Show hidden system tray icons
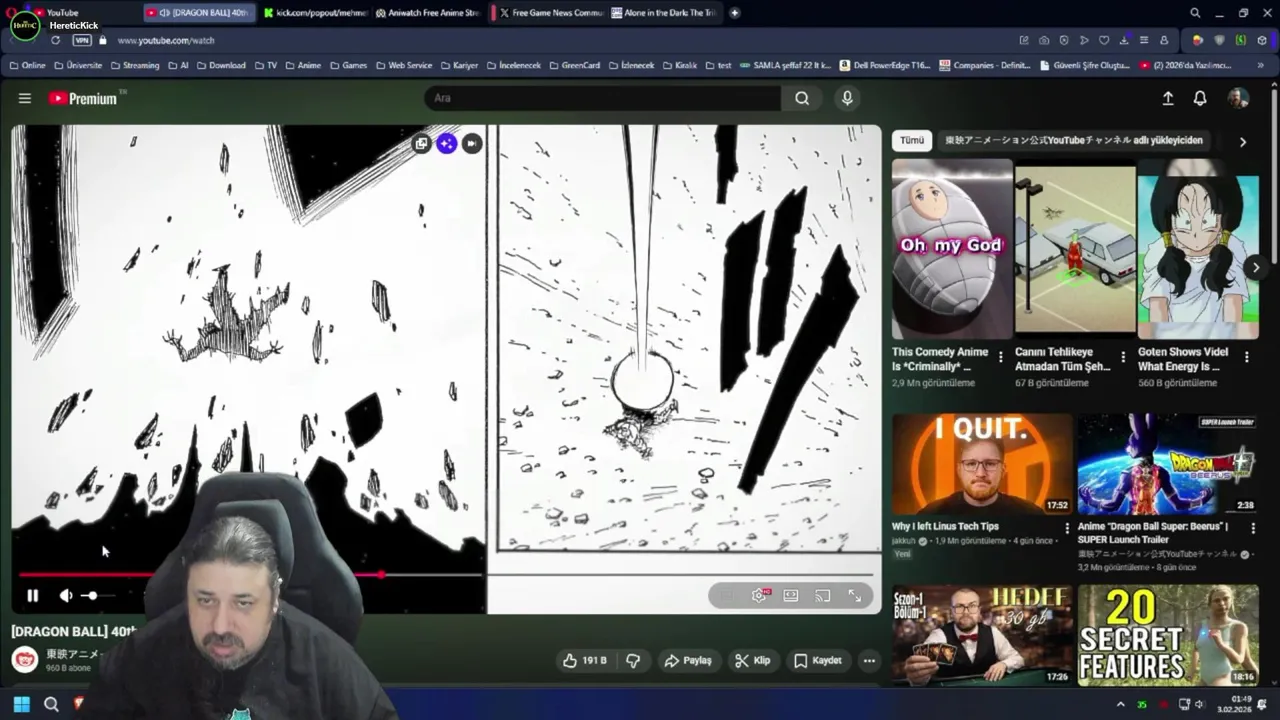This screenshot has width=1280, height=720. click(x=1121, y=704)
